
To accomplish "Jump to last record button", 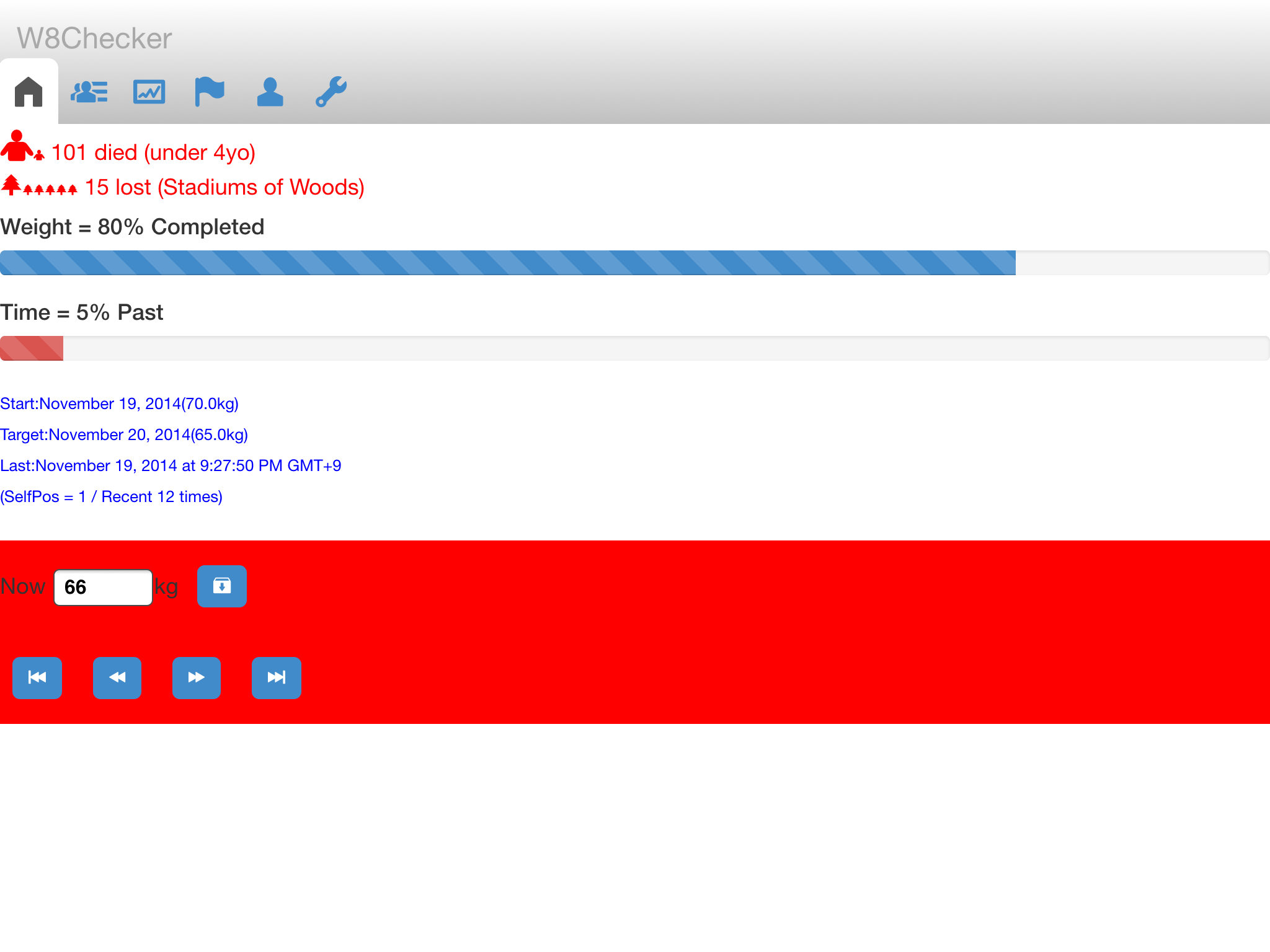I will (276, 677).
